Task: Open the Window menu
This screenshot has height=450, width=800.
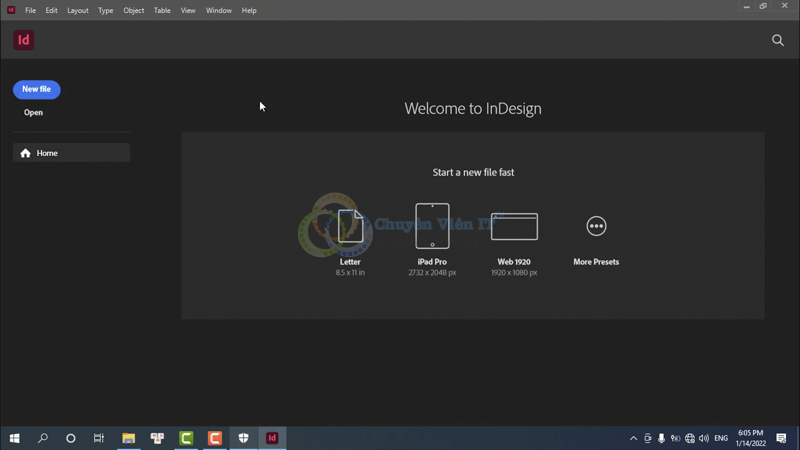Action: (x=218, y=10)
